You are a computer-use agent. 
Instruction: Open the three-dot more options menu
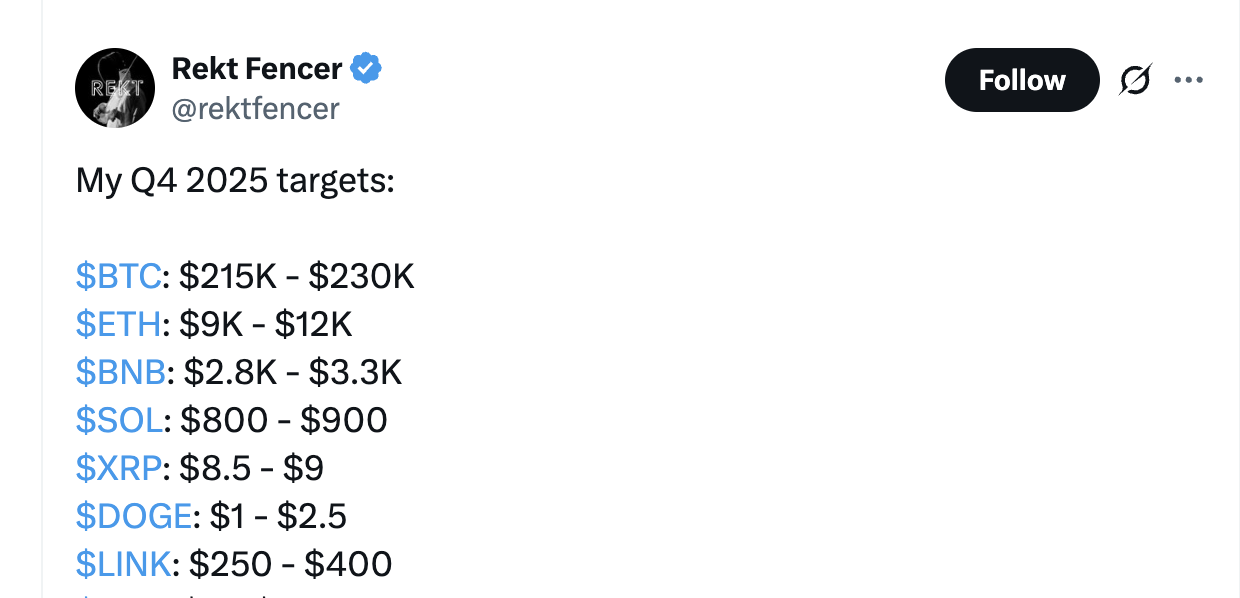point(1188,80)
